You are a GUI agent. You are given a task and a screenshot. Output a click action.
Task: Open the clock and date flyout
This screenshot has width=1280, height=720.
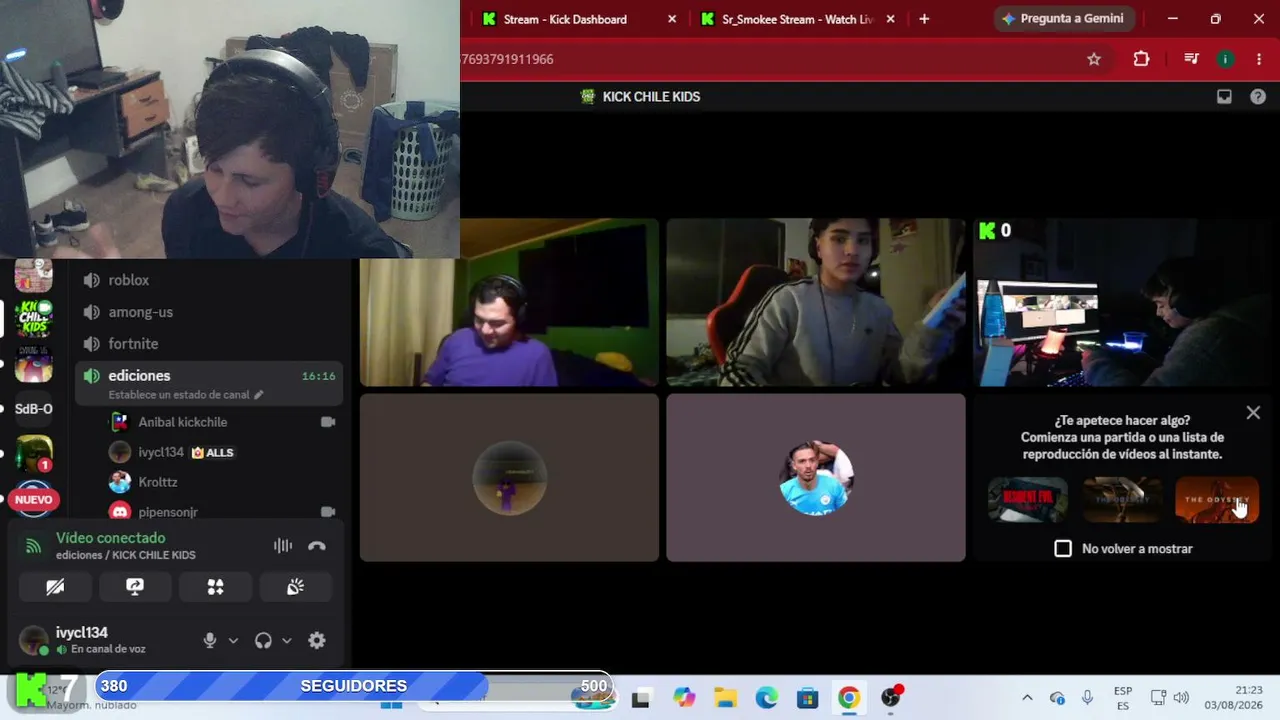coord(1234,698)
